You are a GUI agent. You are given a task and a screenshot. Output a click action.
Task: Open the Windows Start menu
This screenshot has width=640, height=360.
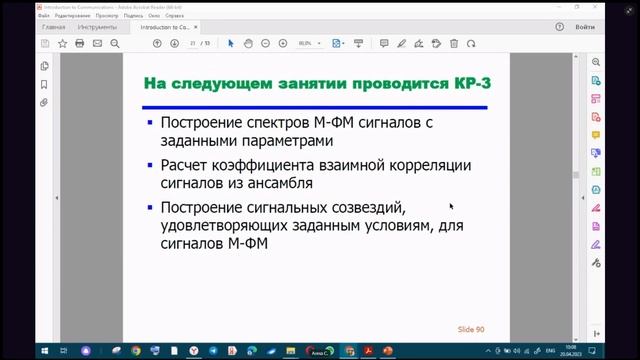tap(45, 351)
